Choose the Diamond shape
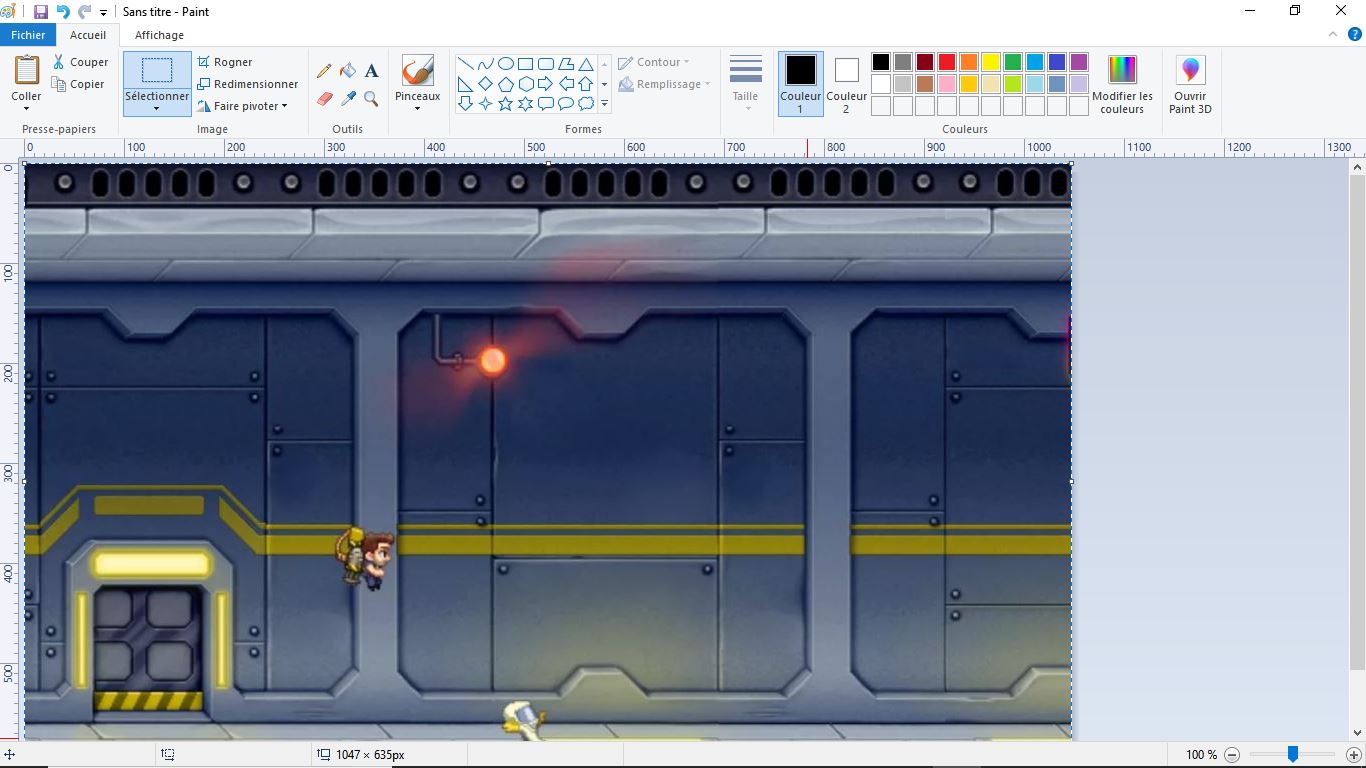The width and height of the screenshot is (1366, 768). point(485,84)
